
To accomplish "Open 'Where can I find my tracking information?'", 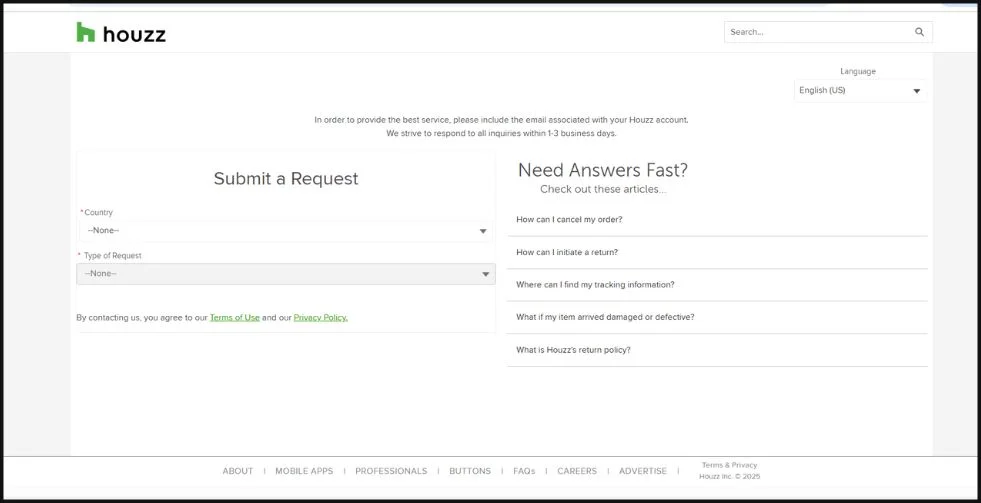I will pyautogui.click(x=595, y=285).
